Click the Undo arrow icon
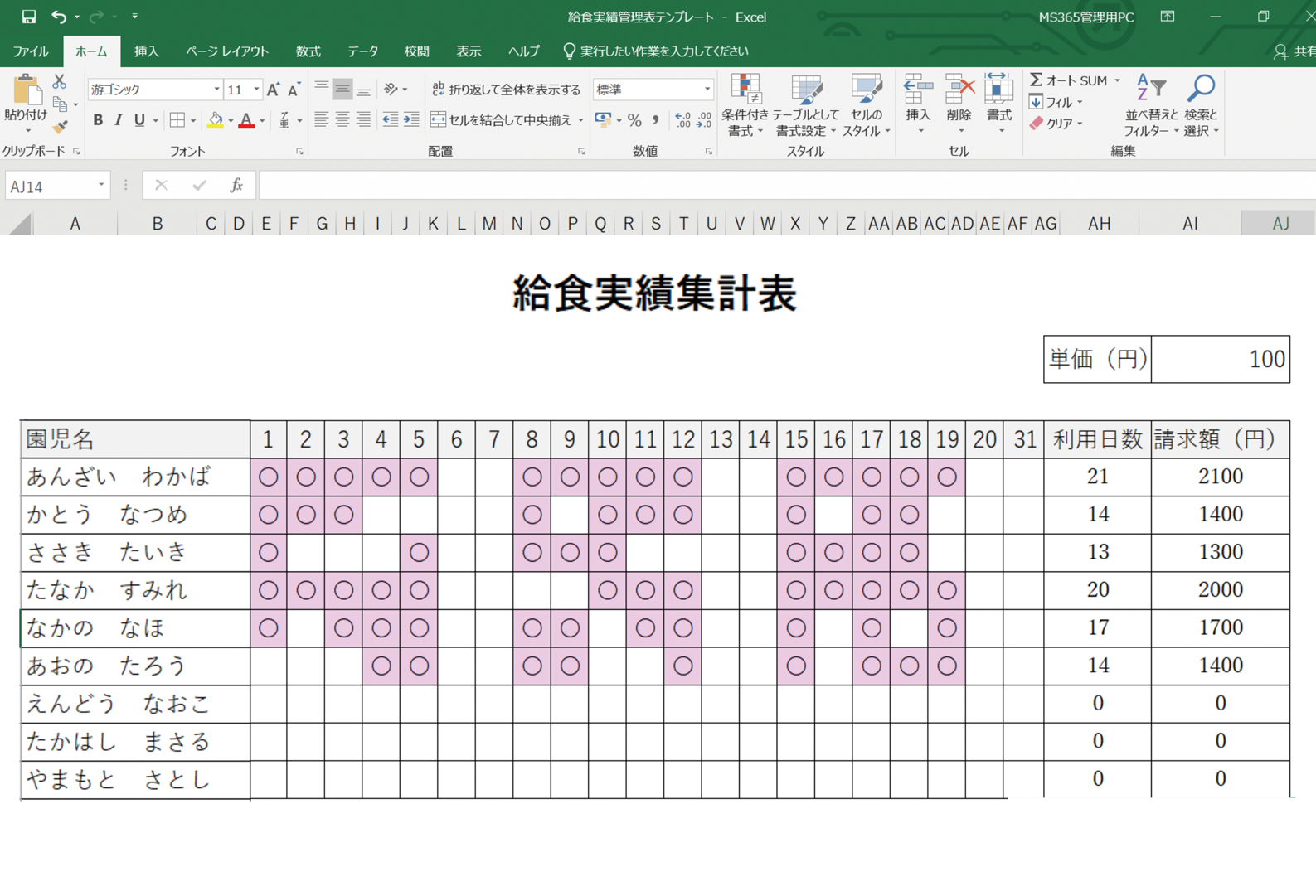The image size is (1316, 896). 58,17
